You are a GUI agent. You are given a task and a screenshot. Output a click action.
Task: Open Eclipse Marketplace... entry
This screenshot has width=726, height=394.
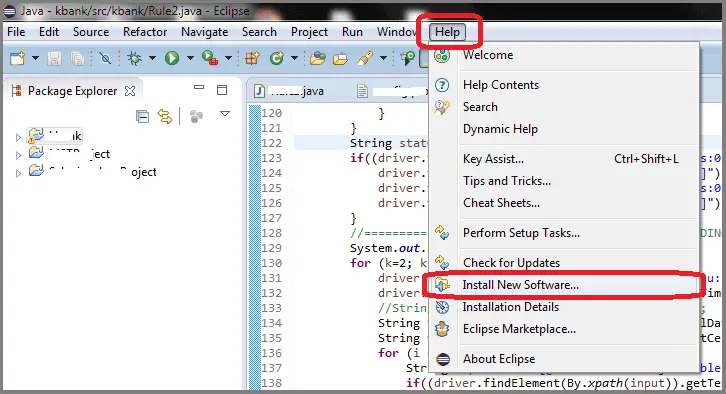(x=564, y=329)
